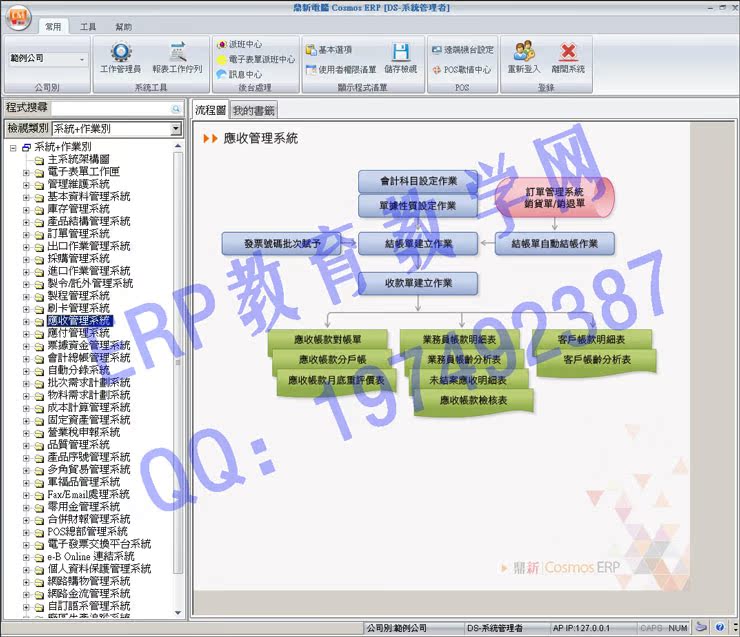The height and width of the screenshot is (637, 740).
Task: Select 網路購物管理系統 in tree
Action: point(89,581)
